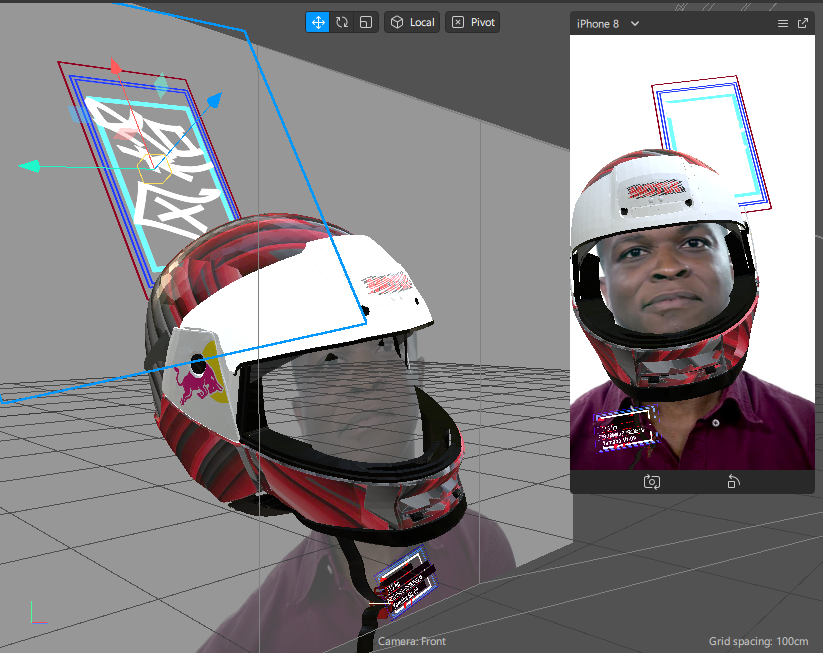Open the iPhone 8 device dropdown
Screen dimensions: 823x653
coord(607,23)
